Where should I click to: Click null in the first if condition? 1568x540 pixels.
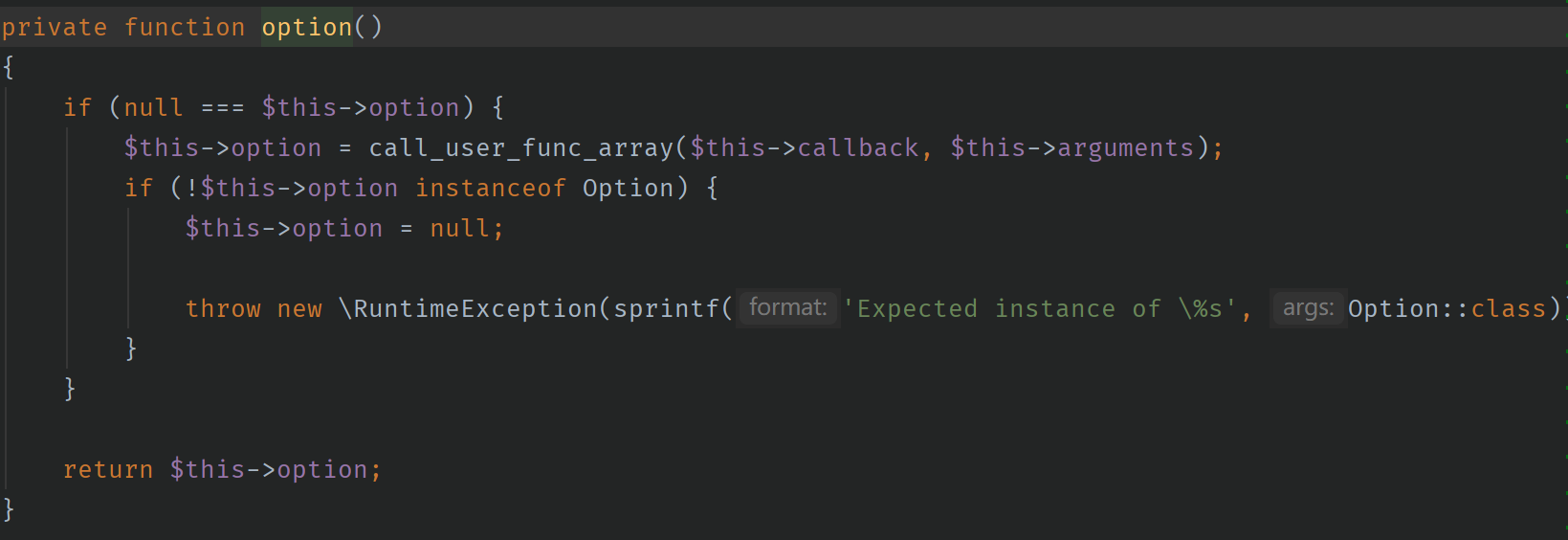[x=153, y=107]
